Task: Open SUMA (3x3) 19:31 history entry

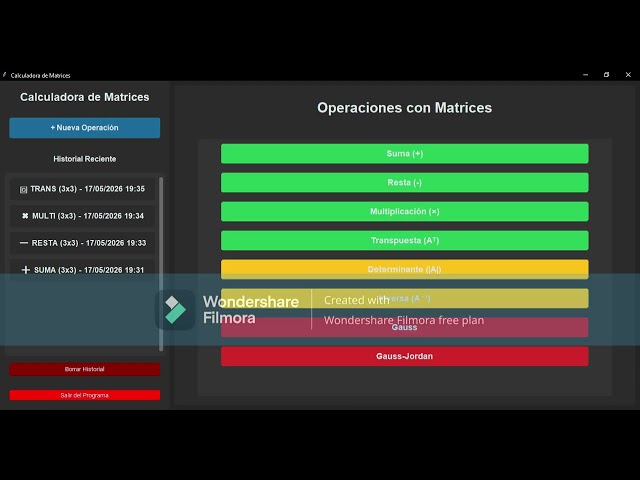Action: click(82, 270)
